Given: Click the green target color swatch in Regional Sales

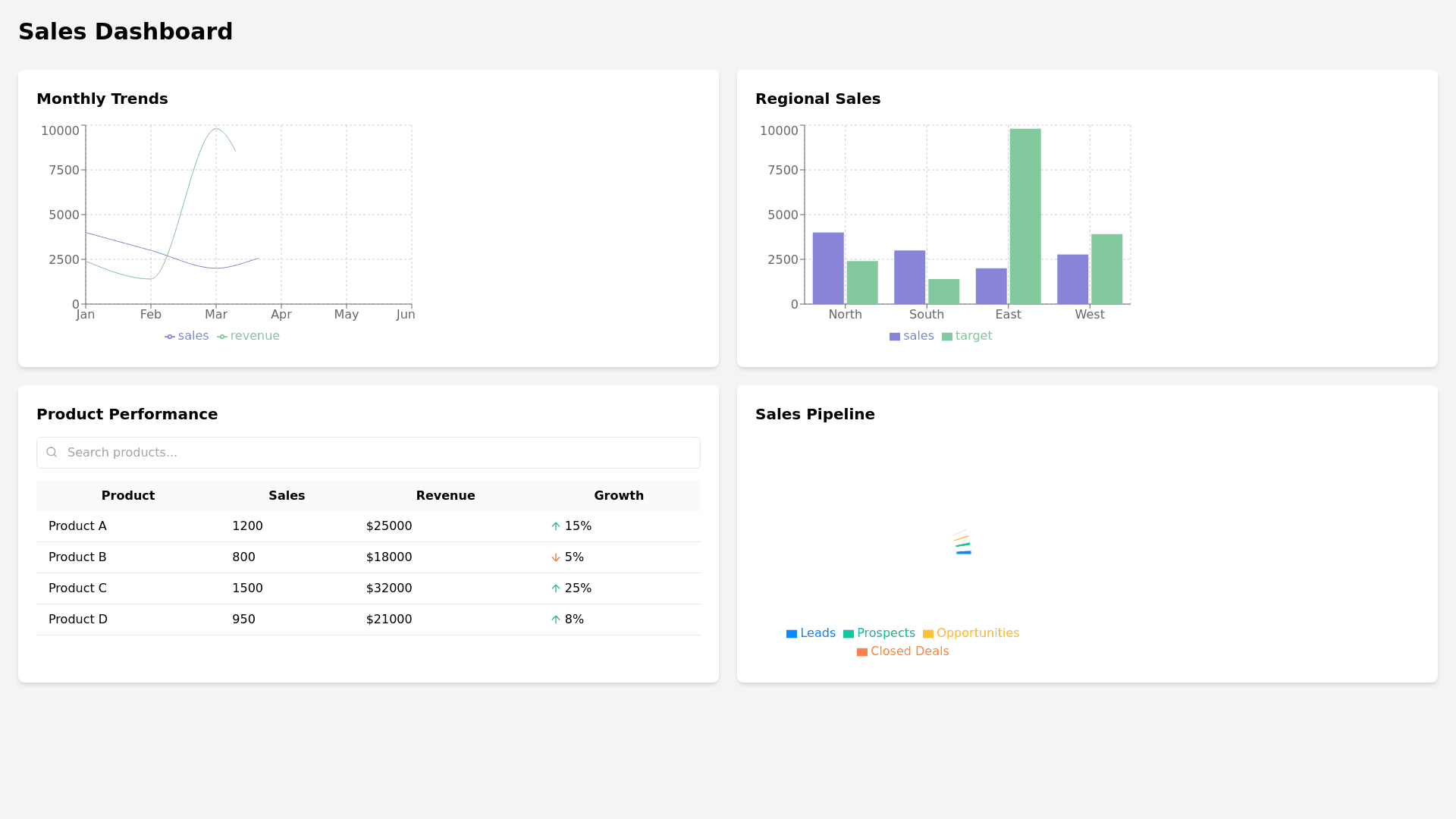Looking at the screenshot, I should pyautogui.click(x=946, y=336).
